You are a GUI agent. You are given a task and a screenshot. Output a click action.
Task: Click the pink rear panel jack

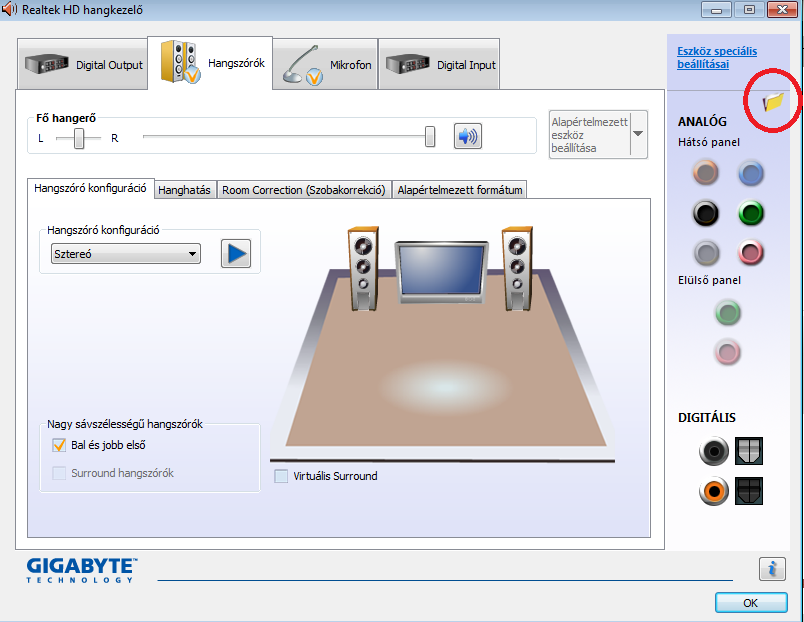[x=751, y=252]
